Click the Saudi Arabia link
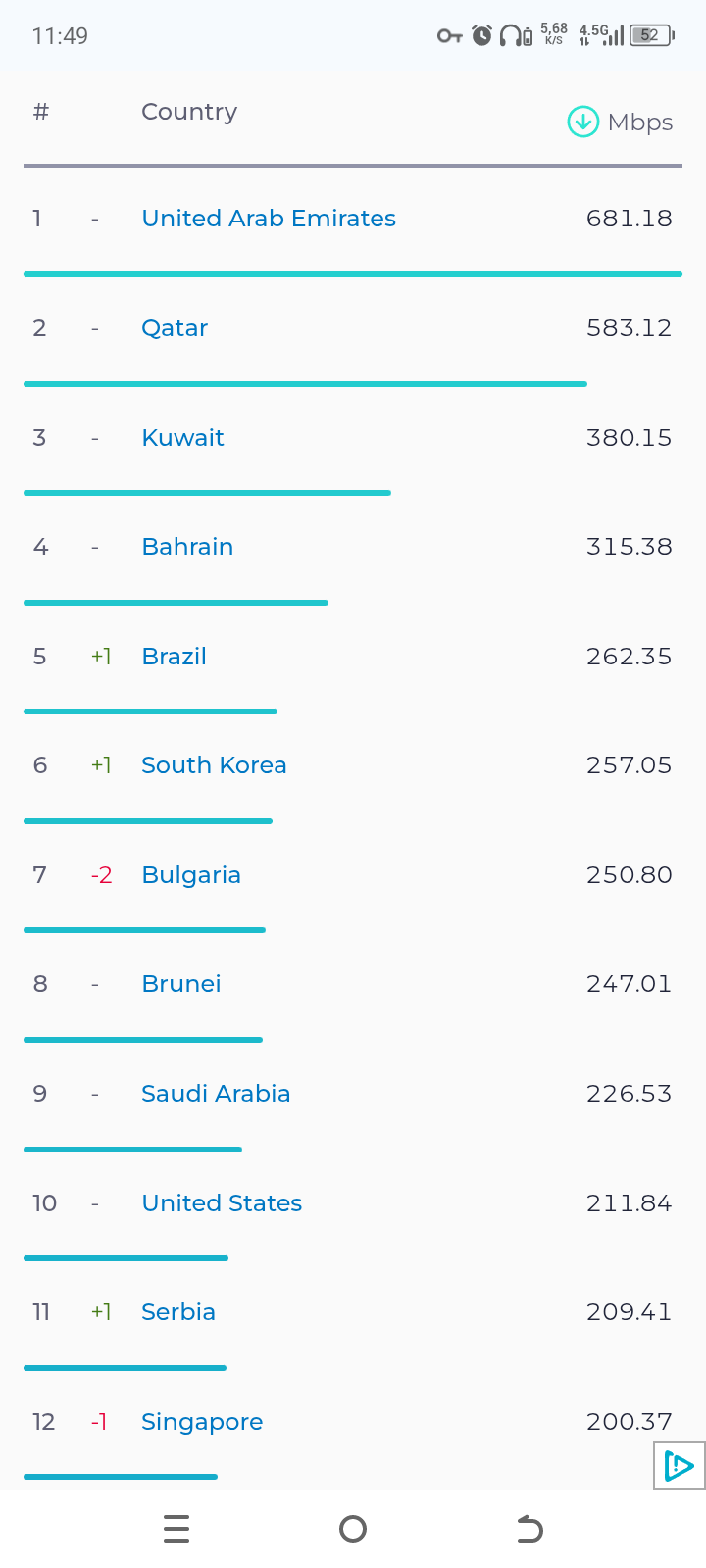The image size is (706, 1568). (216, 1094)
